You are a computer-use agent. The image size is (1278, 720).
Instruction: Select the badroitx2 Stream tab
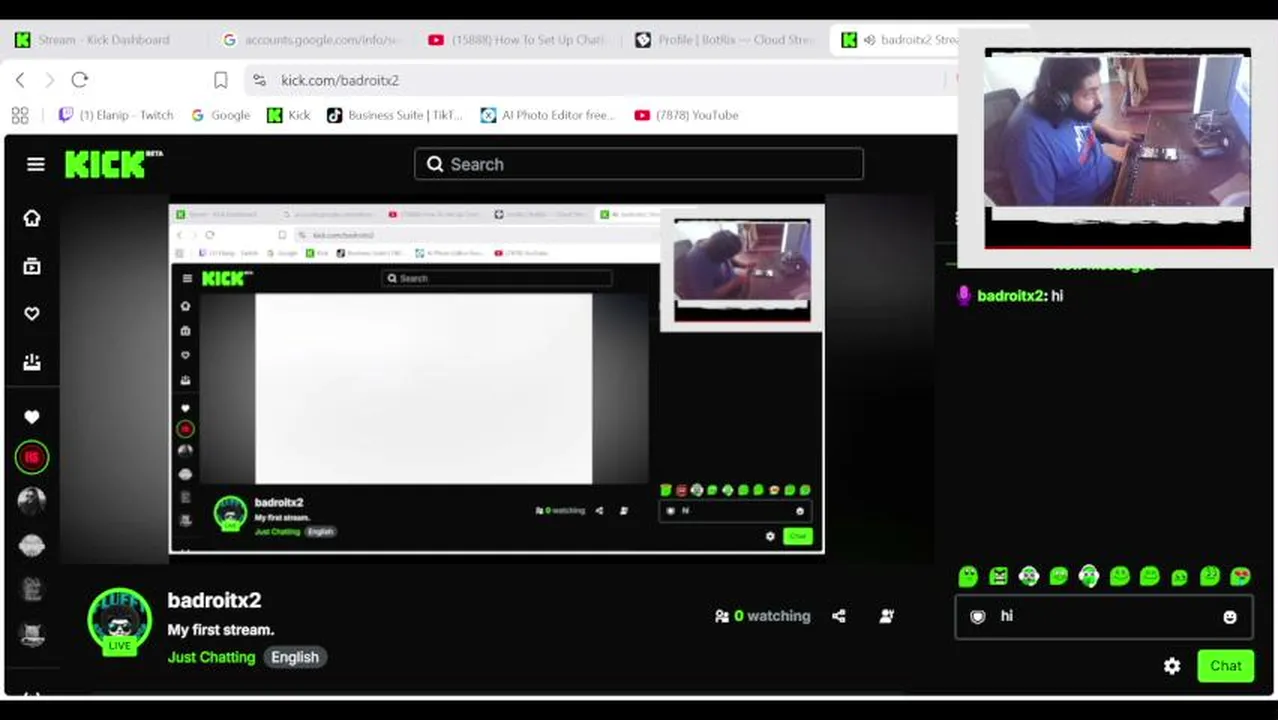tap(900, 40)
